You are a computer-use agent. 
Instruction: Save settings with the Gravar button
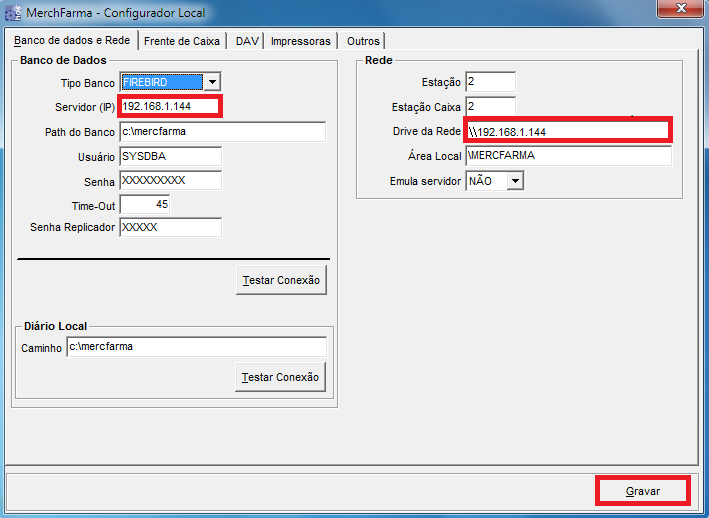click(x=643, y=491)
